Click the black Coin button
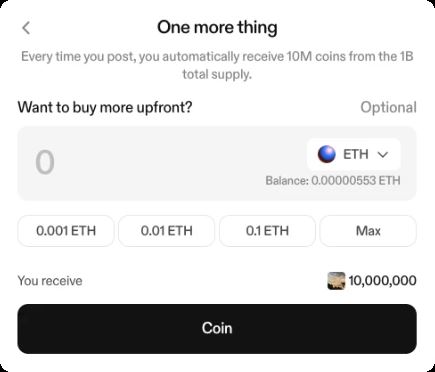Image resolution: width=435 pixels, height=372 pixels. 217,329
